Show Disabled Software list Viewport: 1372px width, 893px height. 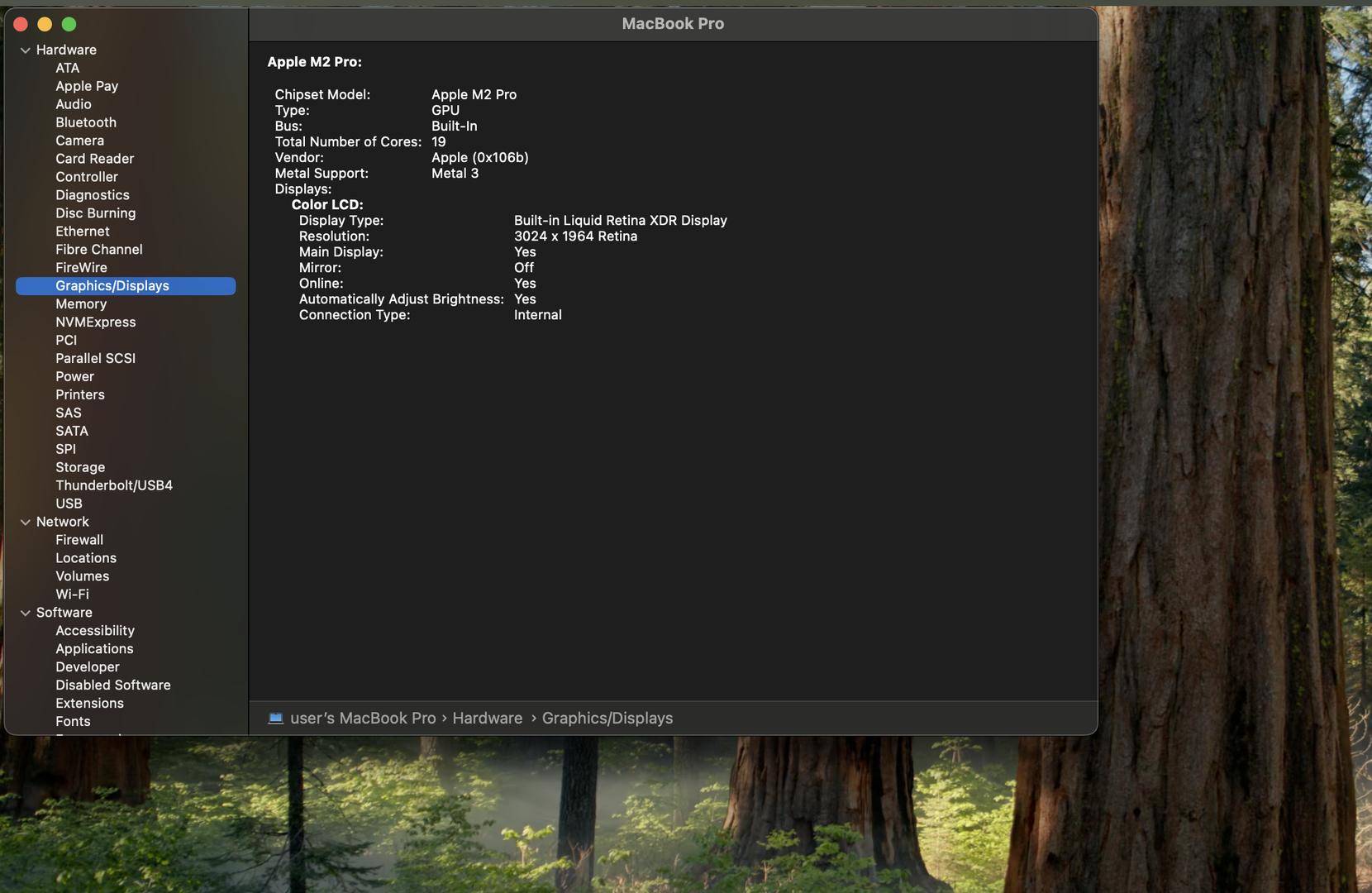pos(113,687)
